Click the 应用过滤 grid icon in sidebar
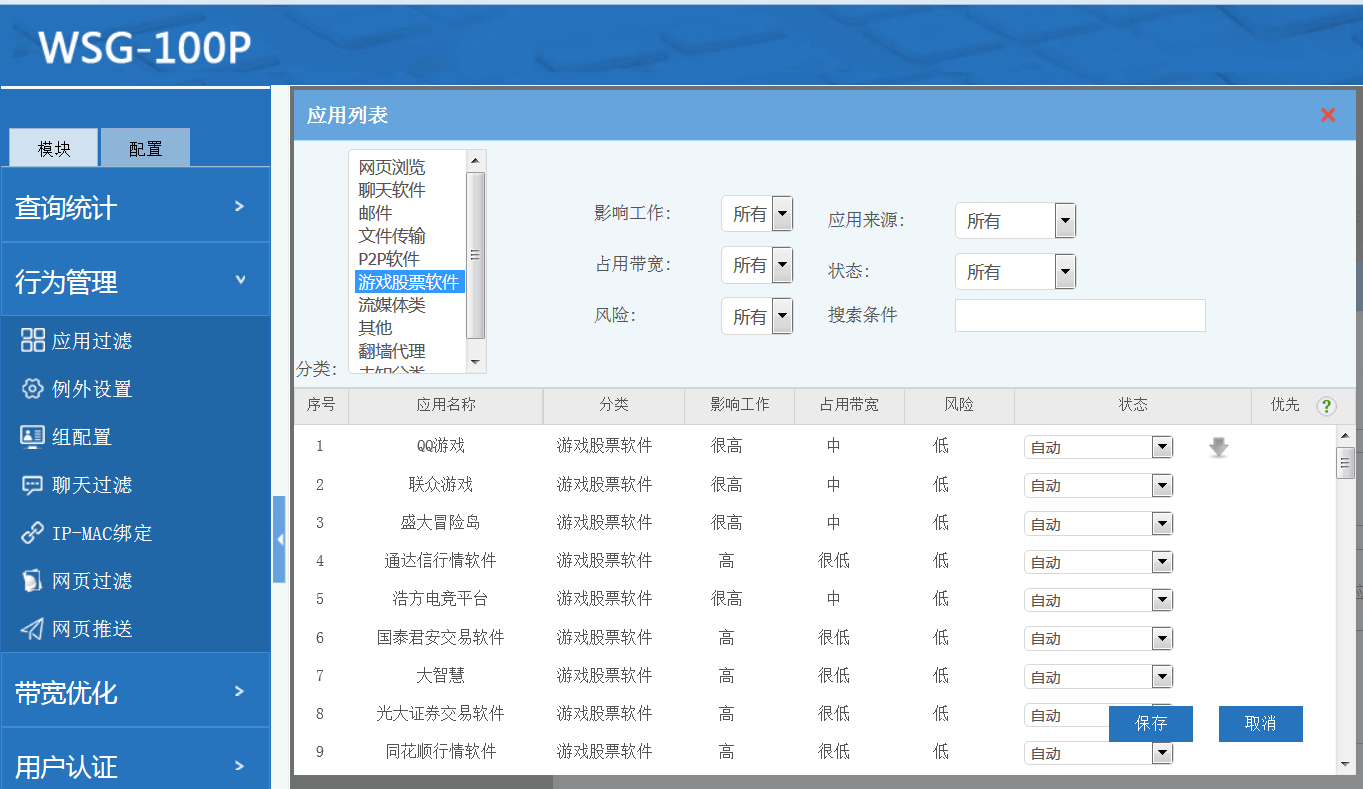This screenshot has width=1363, height=789. [x=33, y=340]
